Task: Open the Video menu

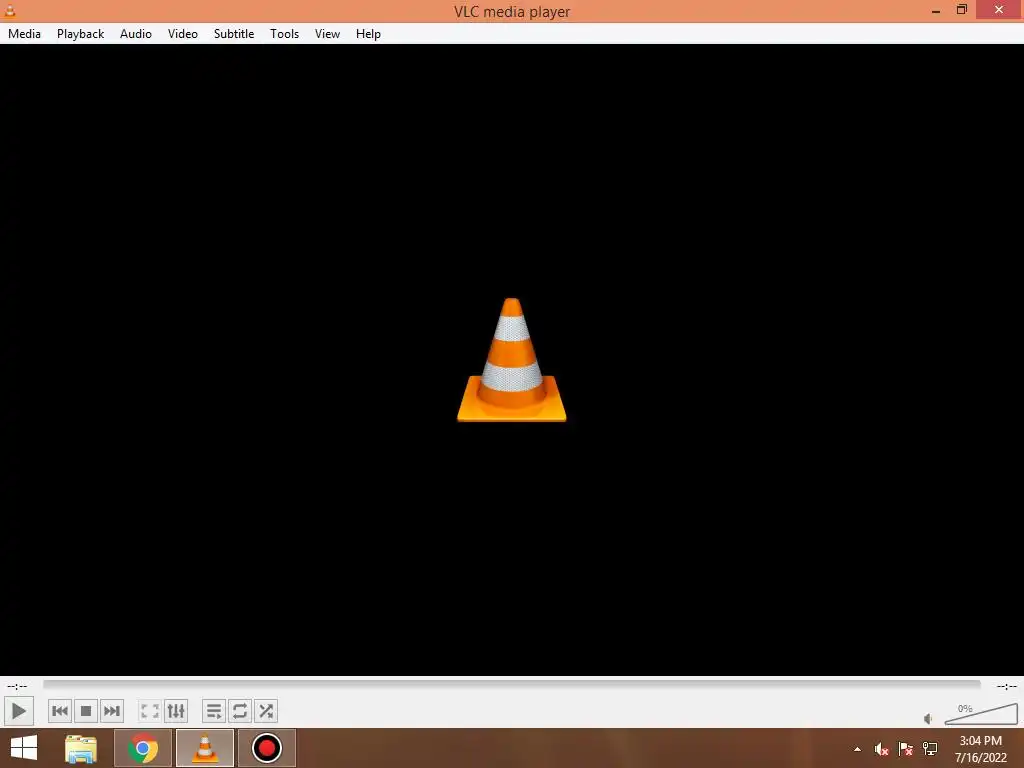Action: point(183,34)
